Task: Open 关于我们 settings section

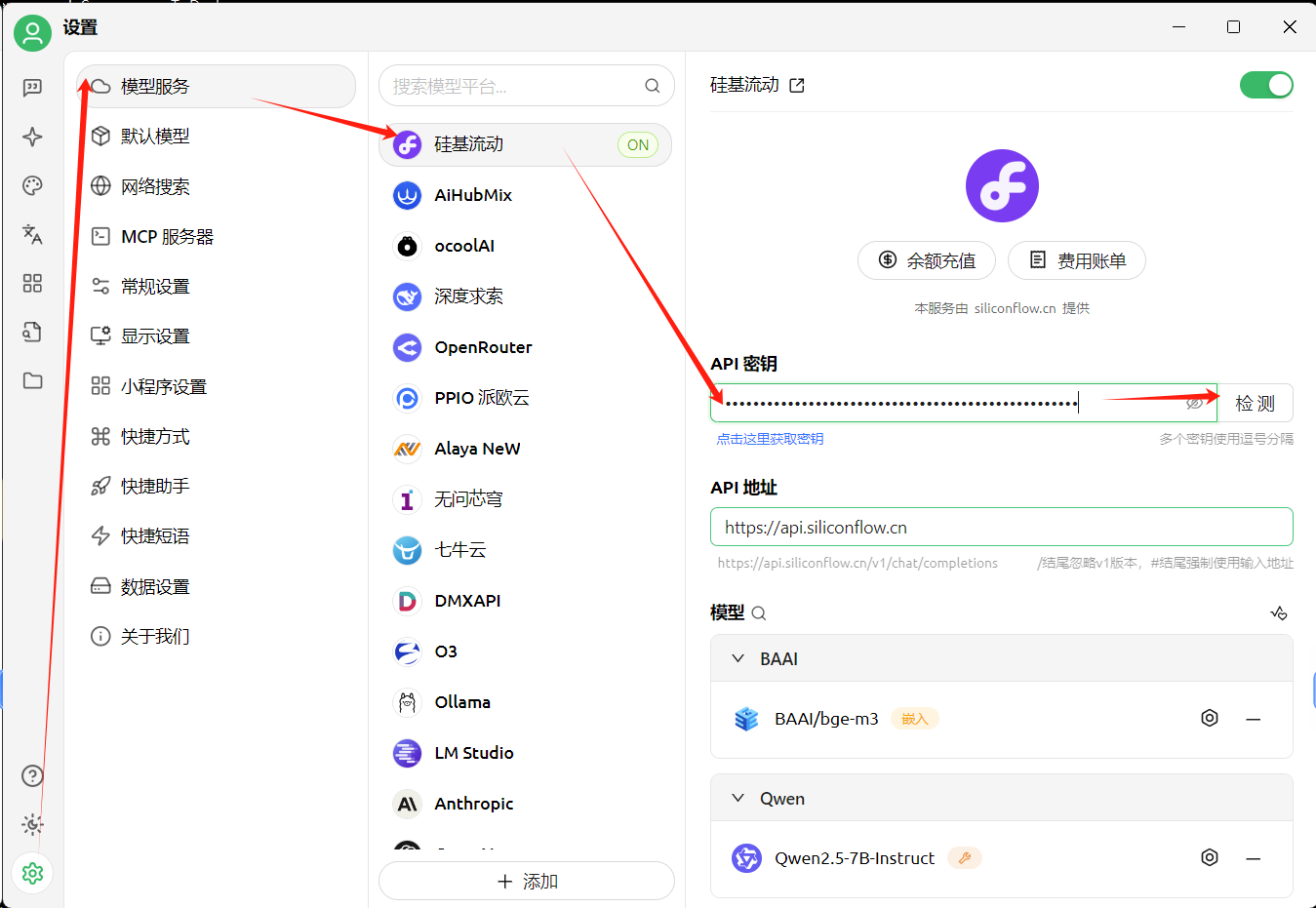Action: (x=216, y=636)
